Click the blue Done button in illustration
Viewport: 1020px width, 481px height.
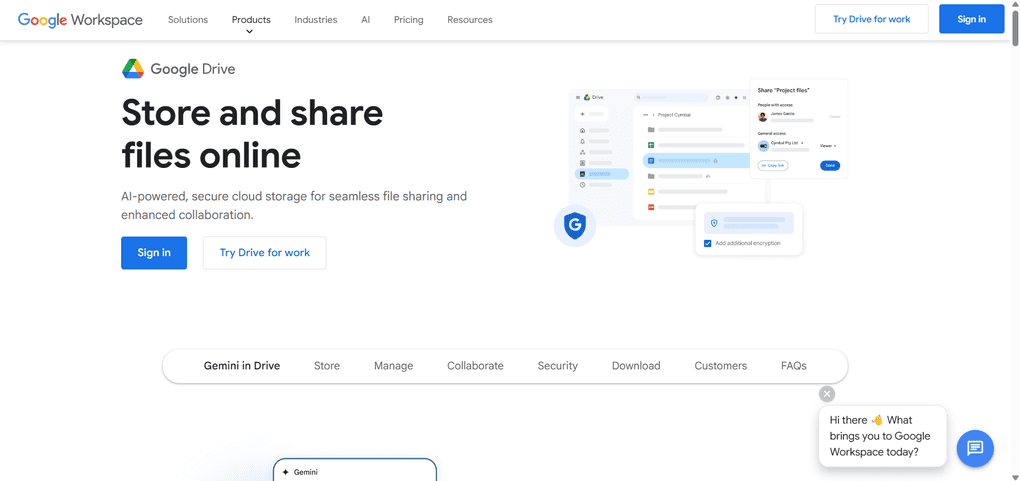point(829,165)
